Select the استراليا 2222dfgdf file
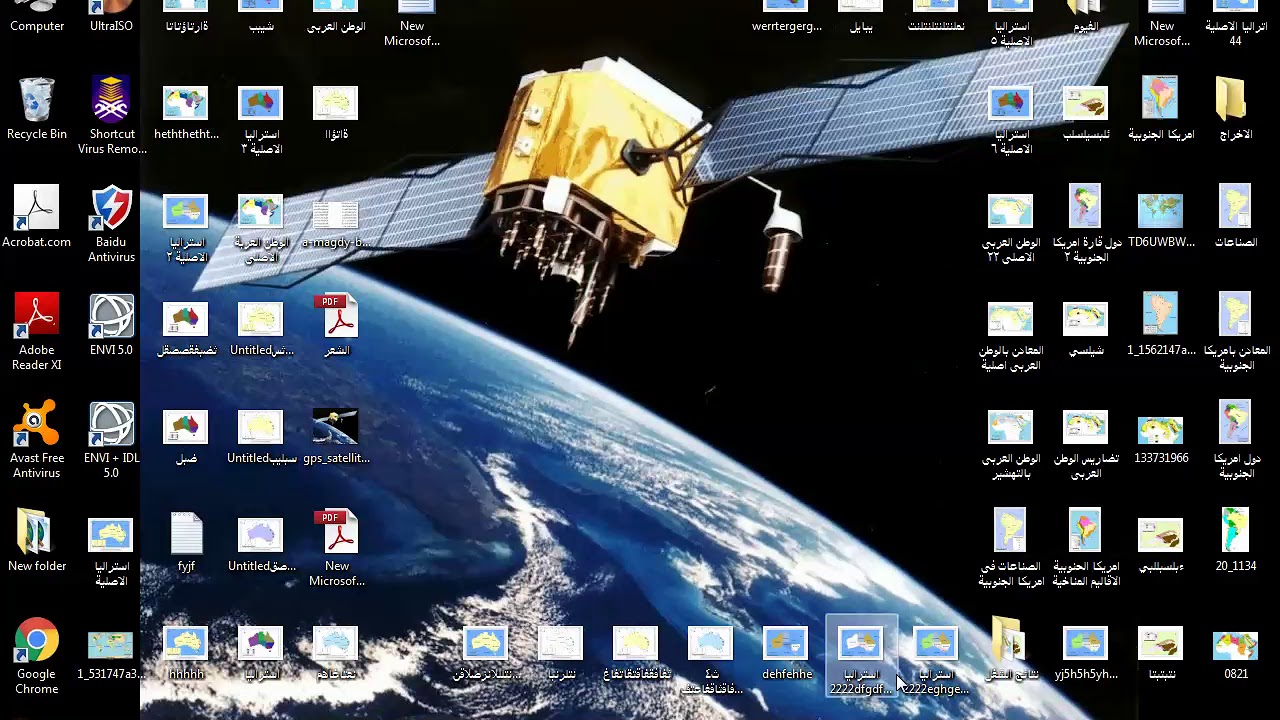 (x=861, y=656)
